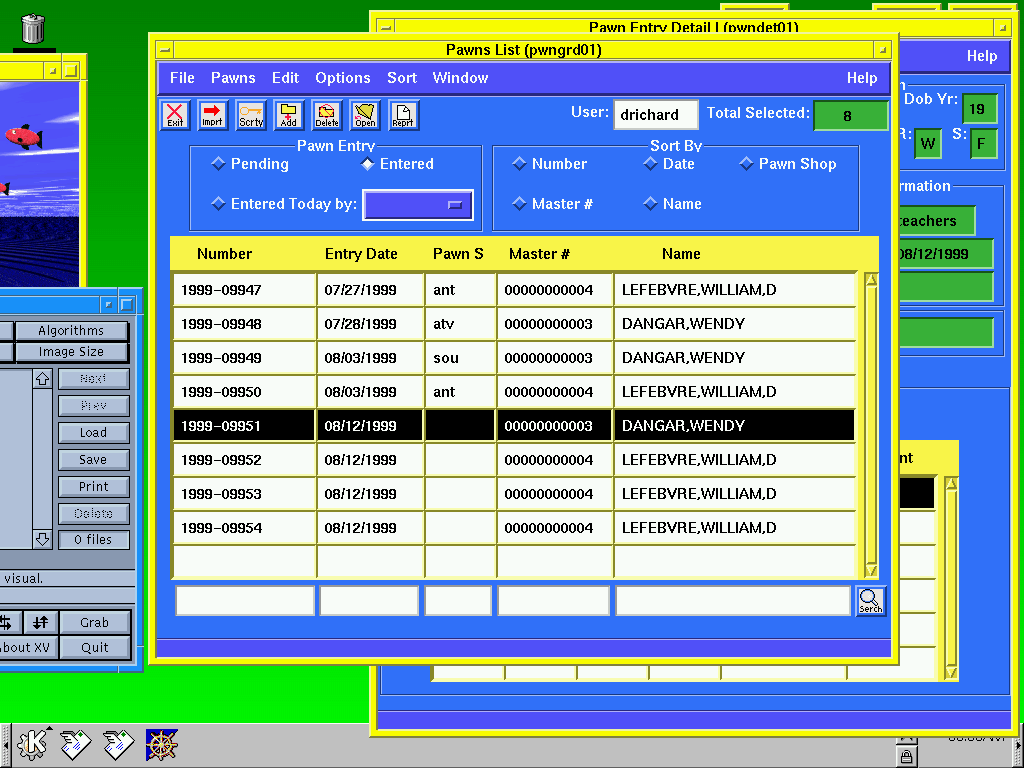Click the Reprint document icon
This screenshot has width=1024, height=768.
pos(403,116)
